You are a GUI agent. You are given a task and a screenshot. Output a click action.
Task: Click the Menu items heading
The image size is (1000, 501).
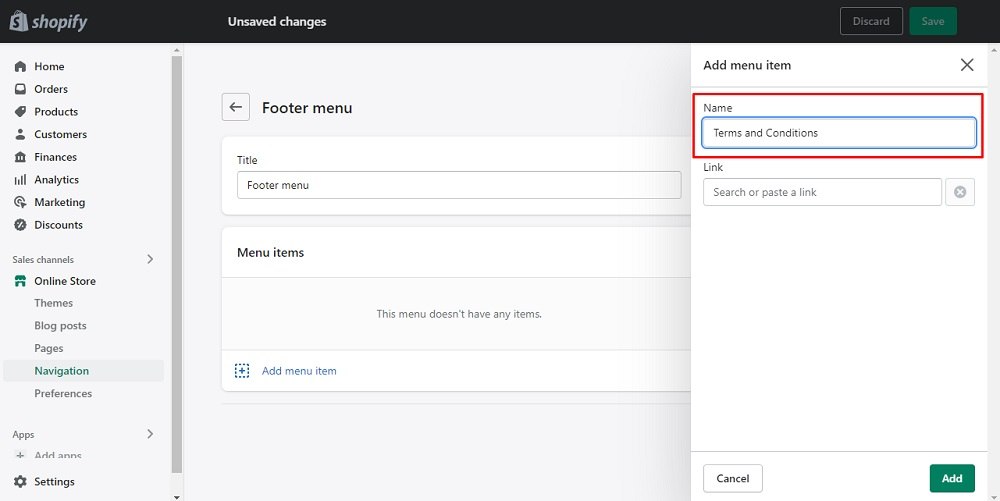pos(270,252)
